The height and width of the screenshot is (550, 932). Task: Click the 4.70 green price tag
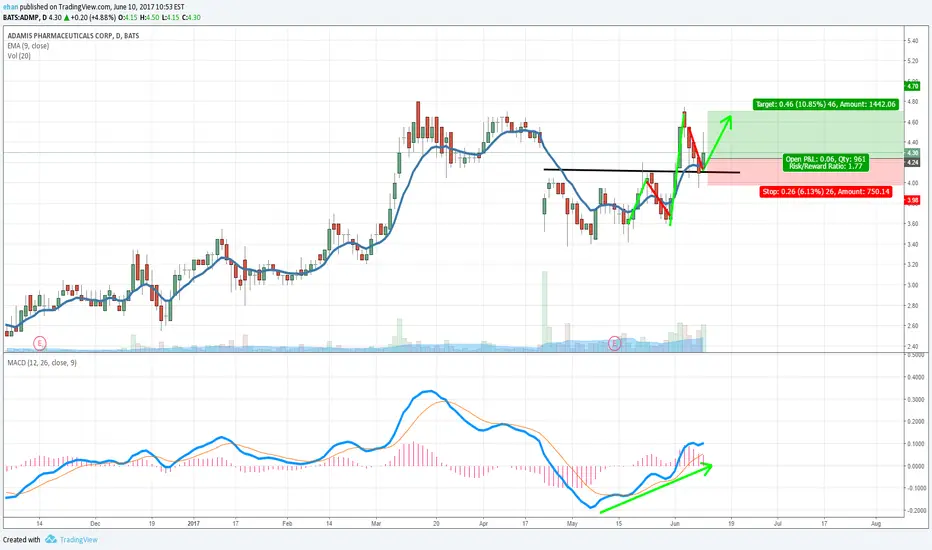click(912, 86)
